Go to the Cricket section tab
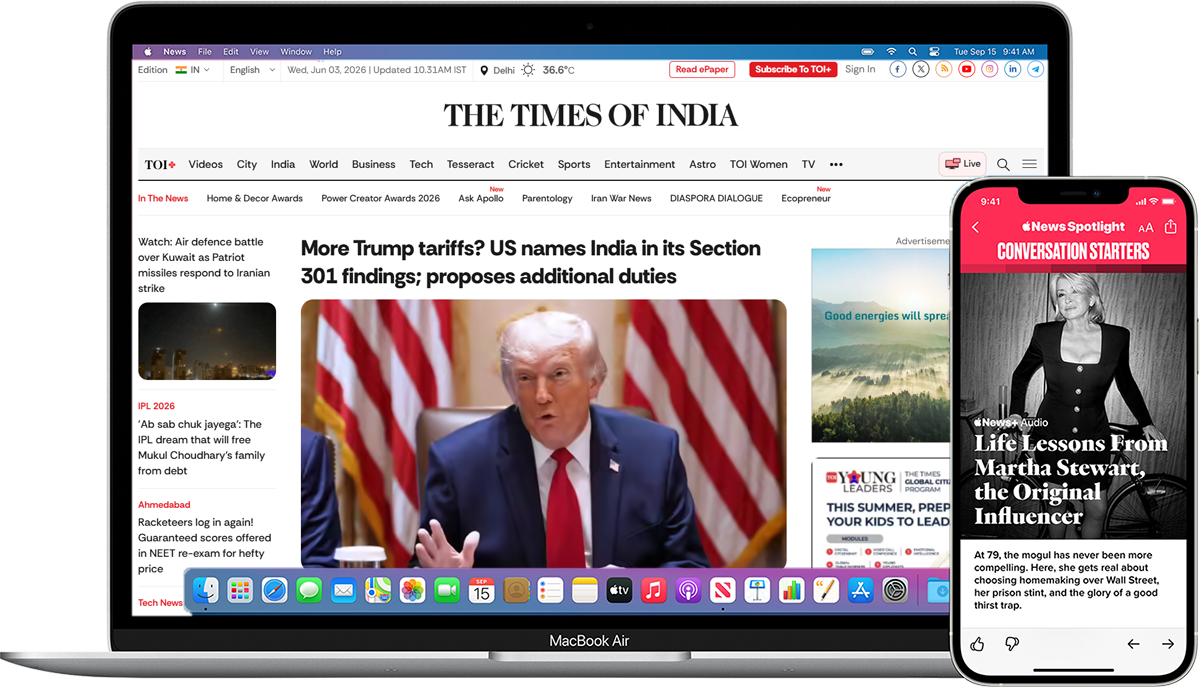 (526, 164)
